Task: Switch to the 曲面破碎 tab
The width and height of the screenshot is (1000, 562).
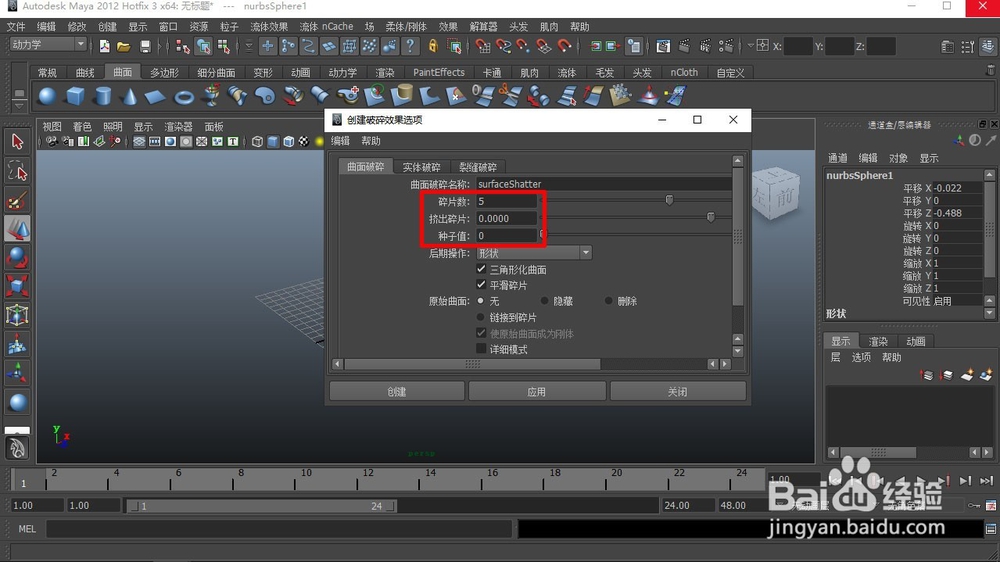Action: coord(365,166)
